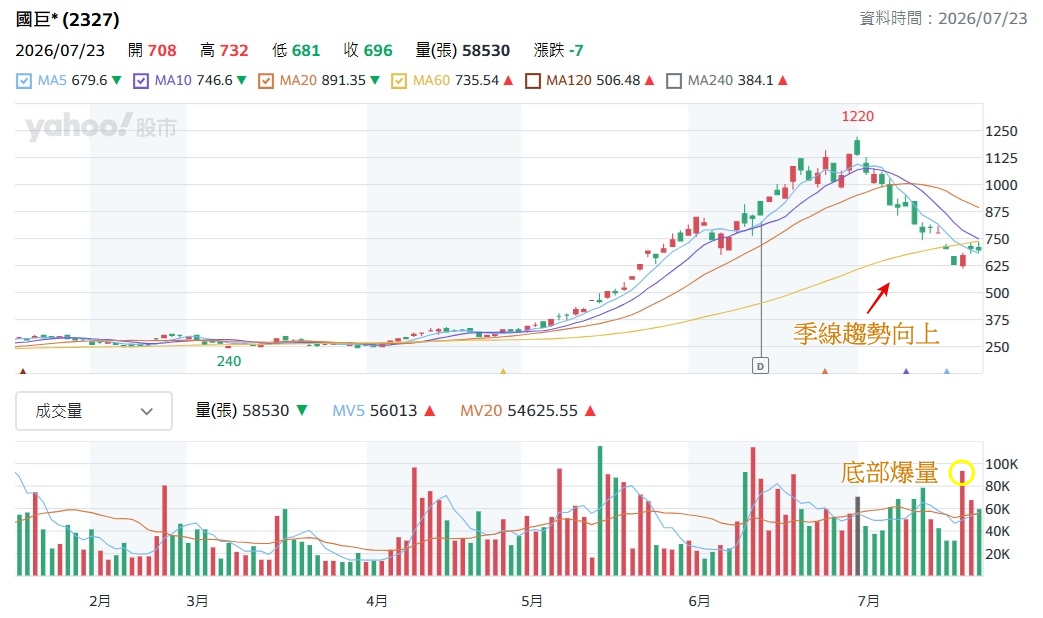This screenshot has width=1043, height=618.
Task: Click the light blue triangle event marker
Action: [947, 371]
